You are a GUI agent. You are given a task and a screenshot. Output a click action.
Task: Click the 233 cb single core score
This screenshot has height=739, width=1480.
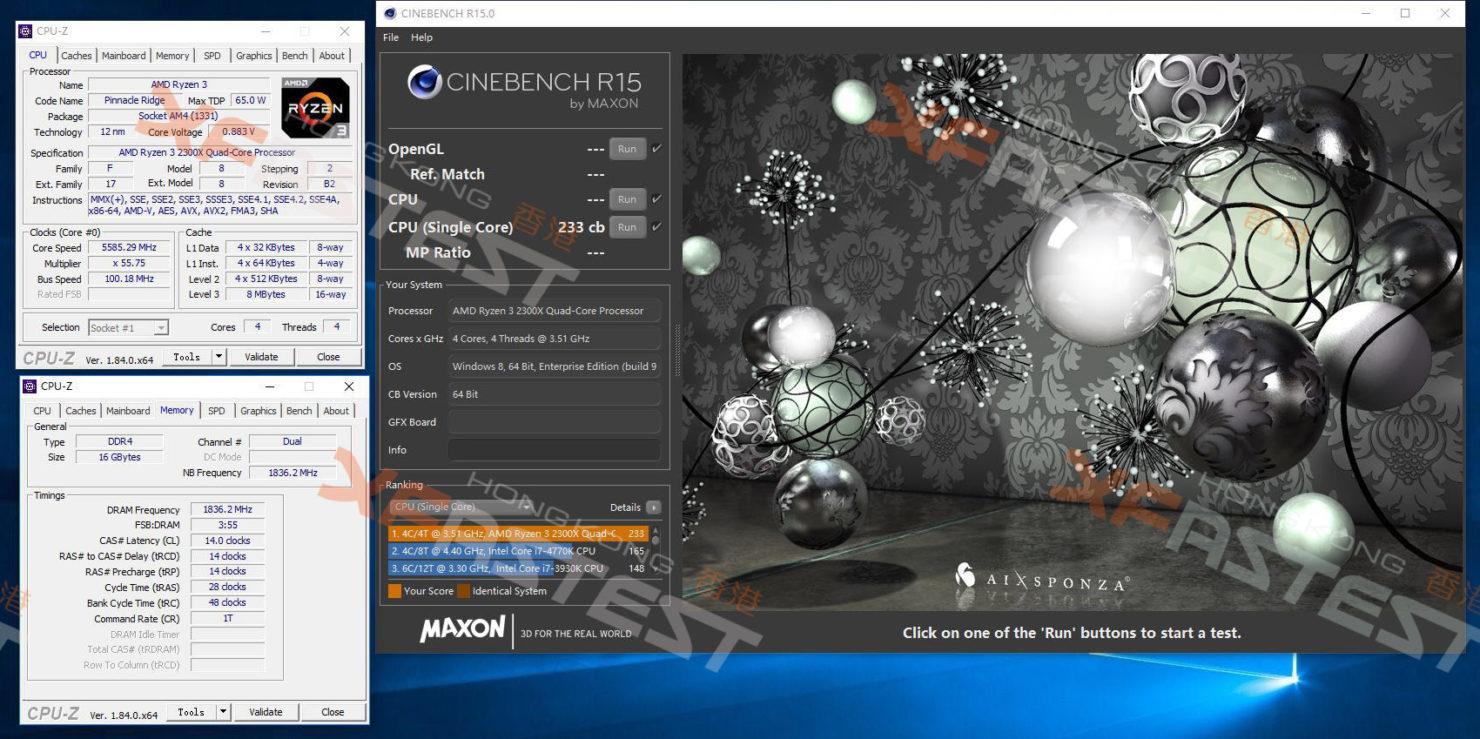click(581, 227)
